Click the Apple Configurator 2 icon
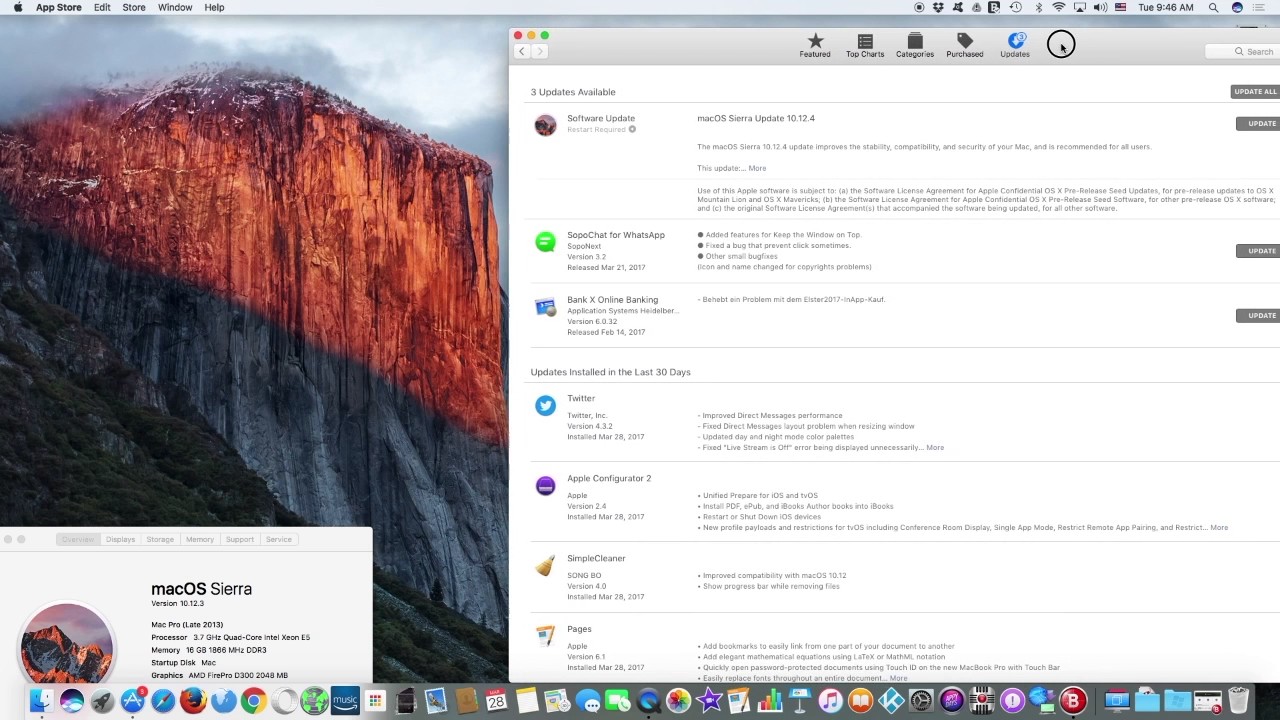This screenshot has height=720, width=1280. tap(545, 485)
